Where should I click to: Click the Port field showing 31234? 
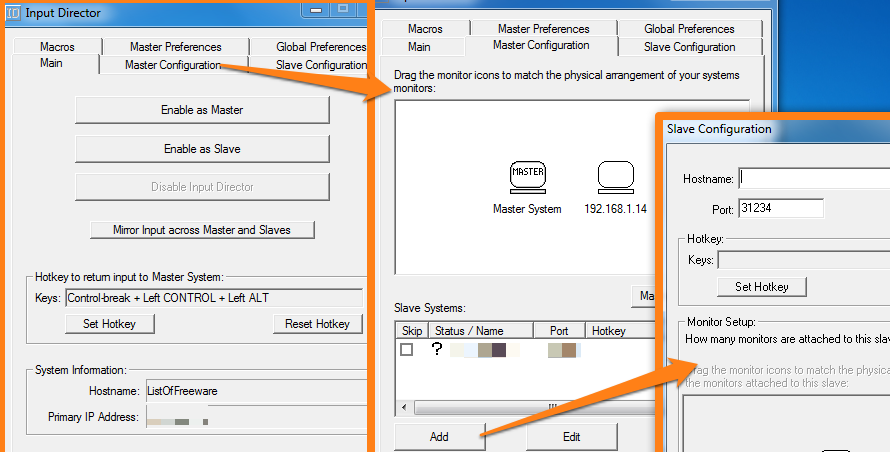(x=781, y=208)
